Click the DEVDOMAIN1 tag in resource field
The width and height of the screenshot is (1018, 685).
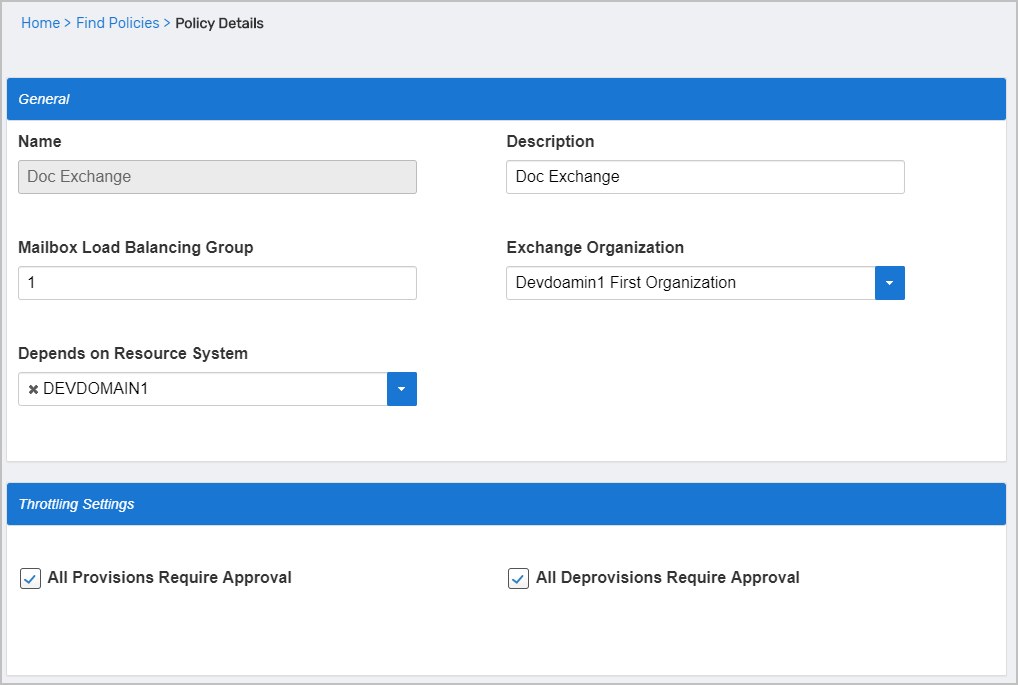click(95, 389)
